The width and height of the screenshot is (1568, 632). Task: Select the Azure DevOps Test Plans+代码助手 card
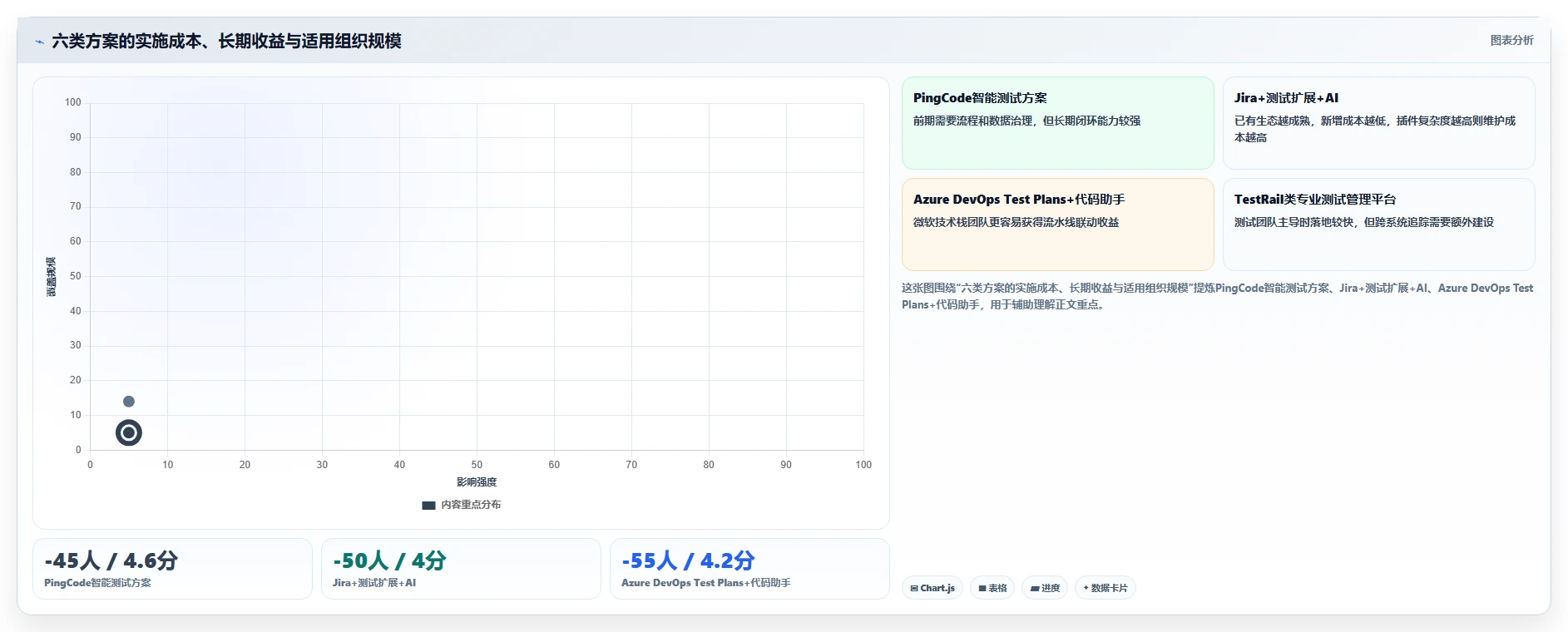[x=1057, y=225]
